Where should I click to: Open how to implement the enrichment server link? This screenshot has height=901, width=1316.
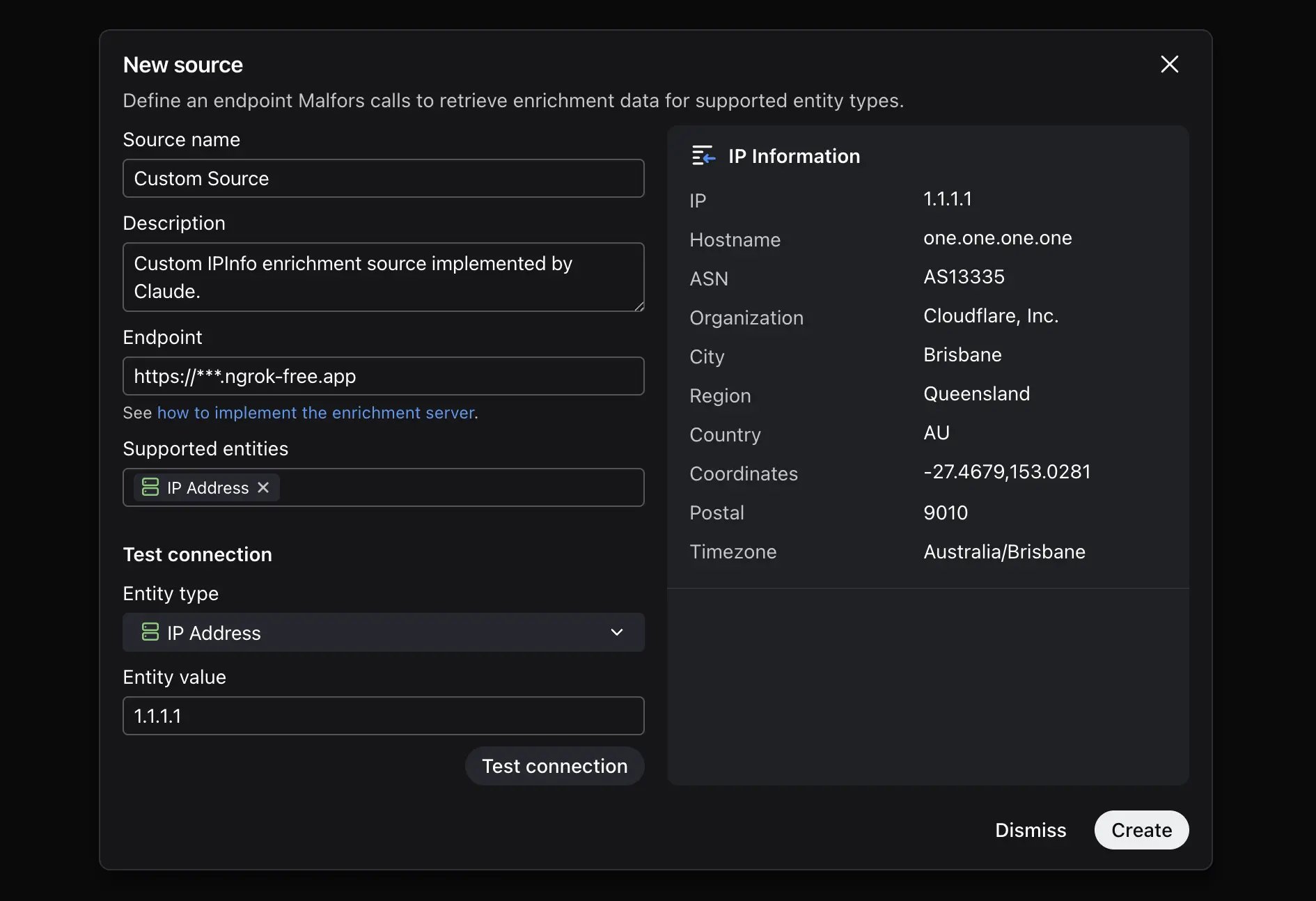point(315,412)
